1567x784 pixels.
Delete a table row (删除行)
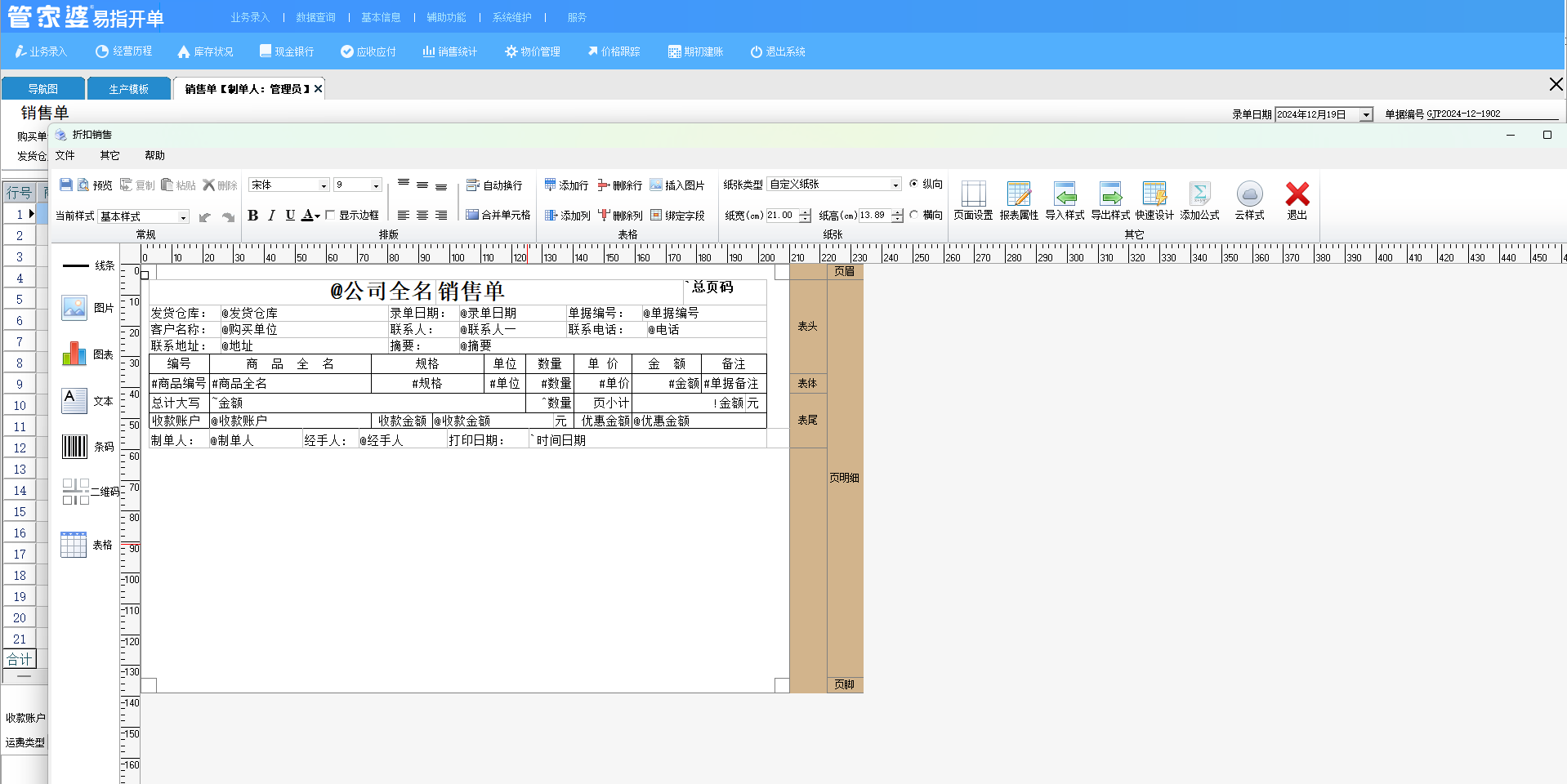619,185
